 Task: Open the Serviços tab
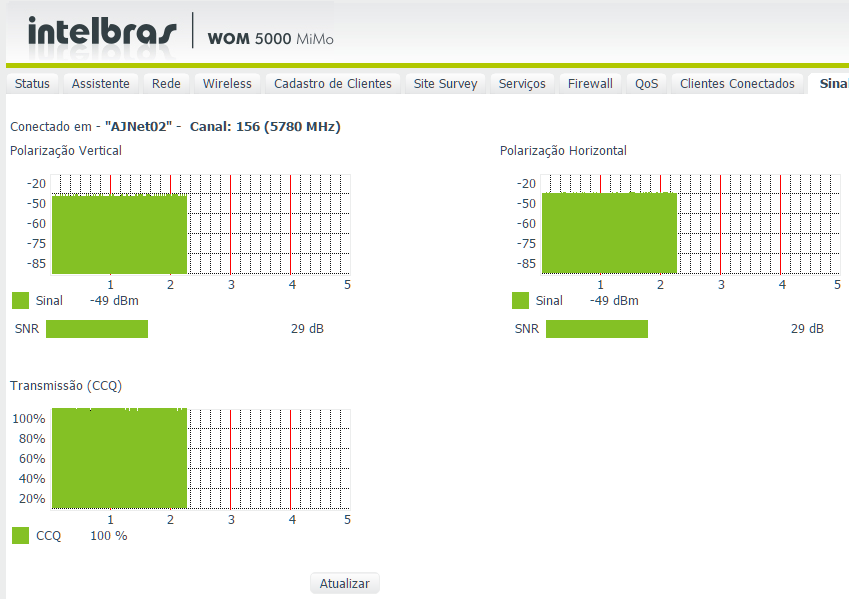point(522,84)
